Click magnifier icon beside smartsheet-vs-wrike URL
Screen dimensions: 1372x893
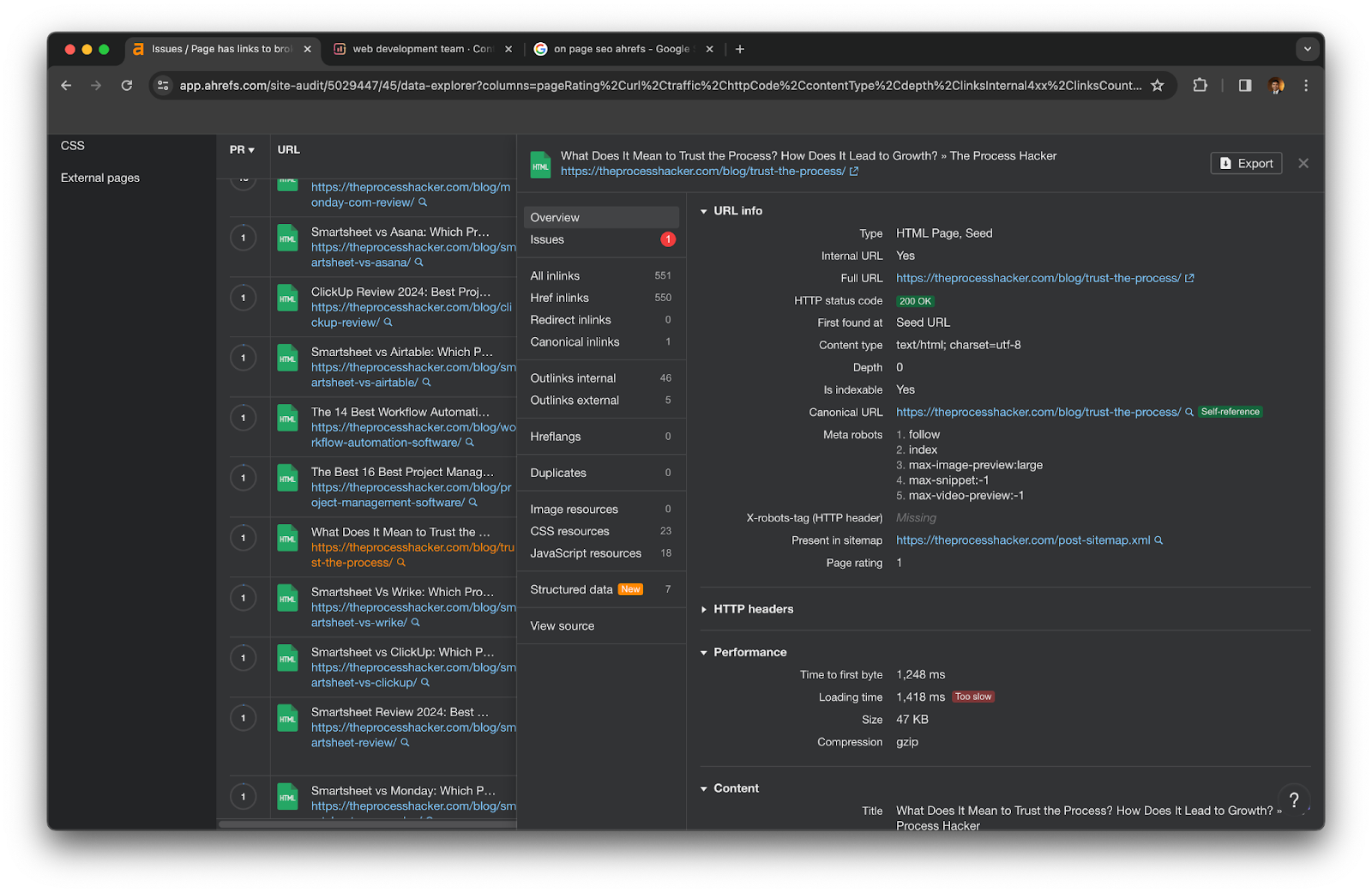coord(416,623)
